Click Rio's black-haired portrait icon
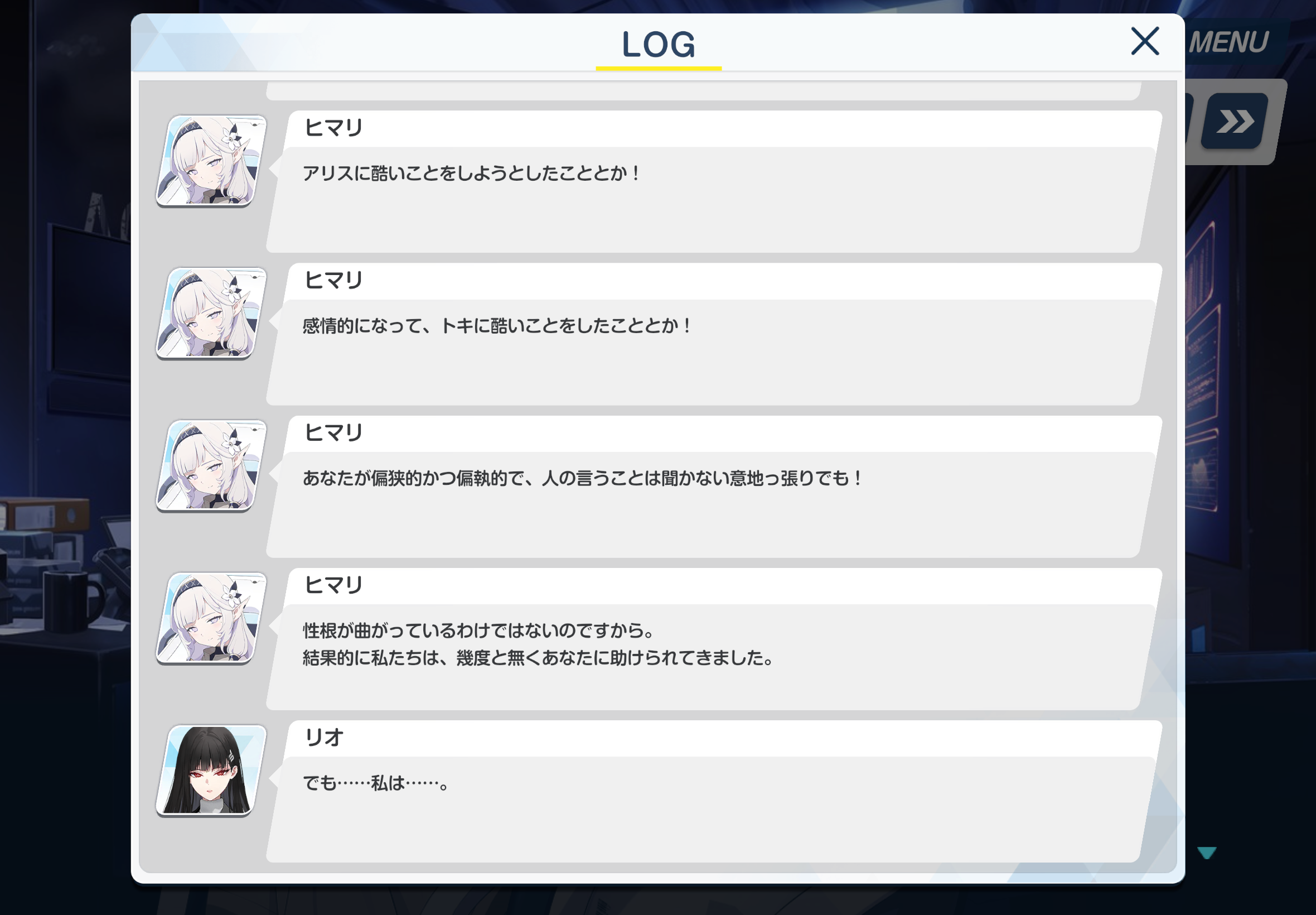 click(x=211, y=771)
